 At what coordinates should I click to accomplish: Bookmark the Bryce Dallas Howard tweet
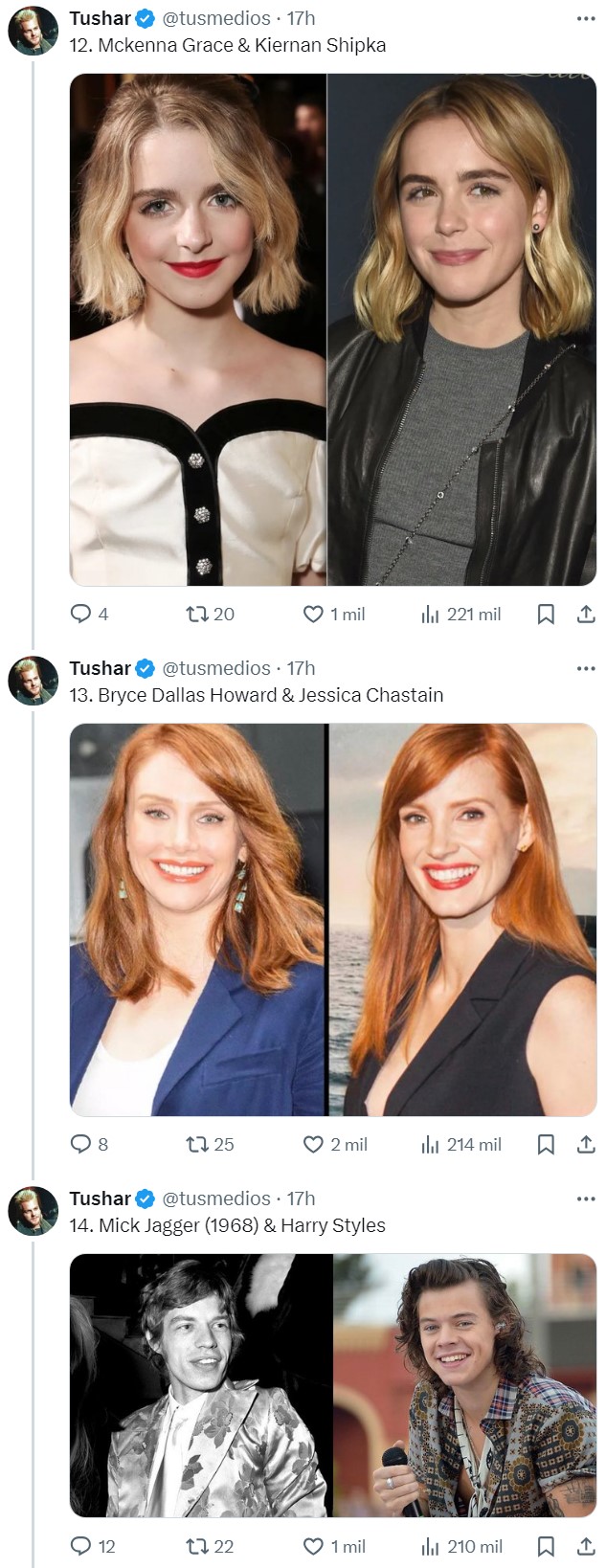coord(546,1144)
